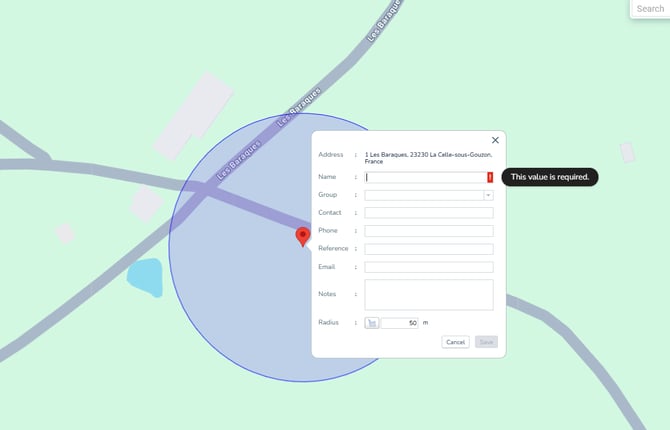This screenshot has height=430, width=670.
Task: Click inside the Notes text area
Action: 429,294
